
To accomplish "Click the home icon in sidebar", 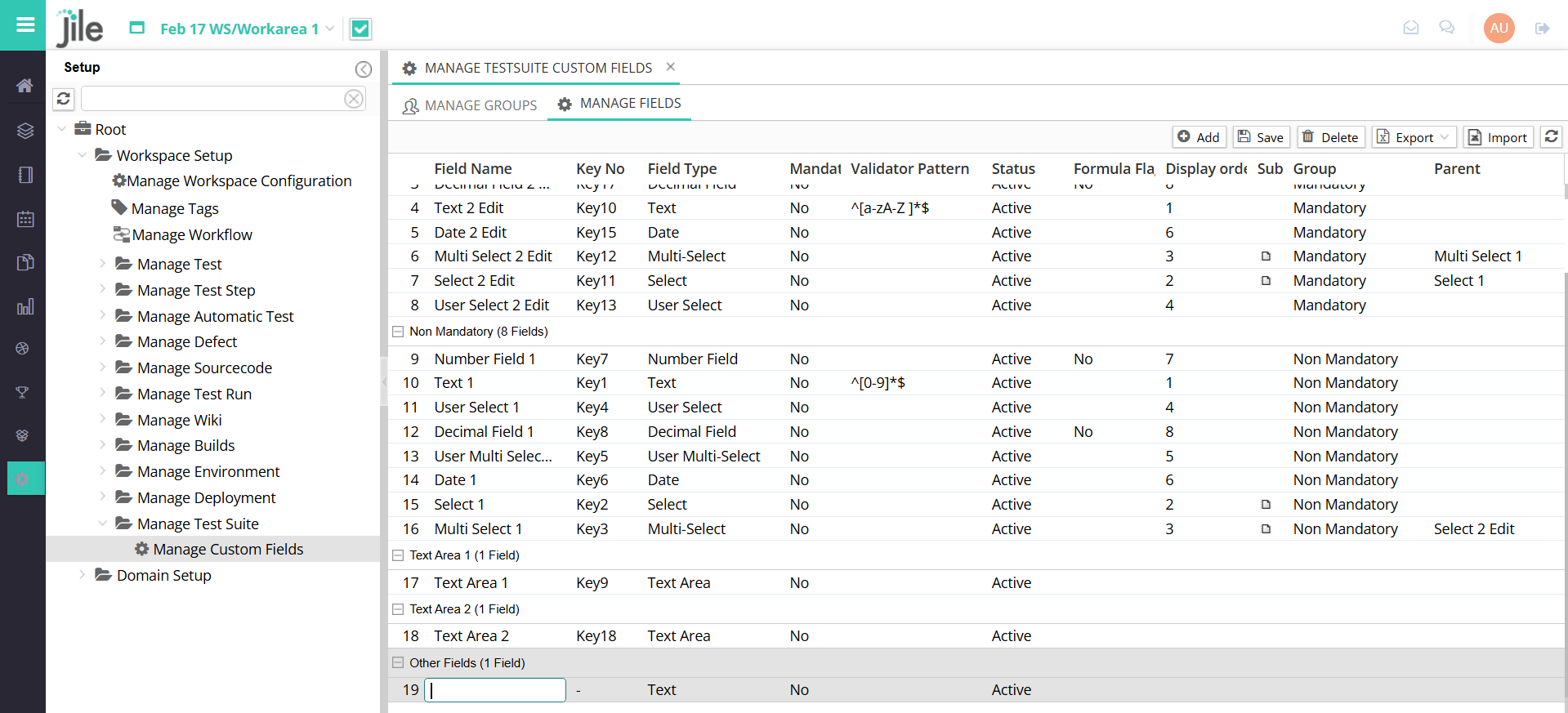I will (x=25, y=86).
